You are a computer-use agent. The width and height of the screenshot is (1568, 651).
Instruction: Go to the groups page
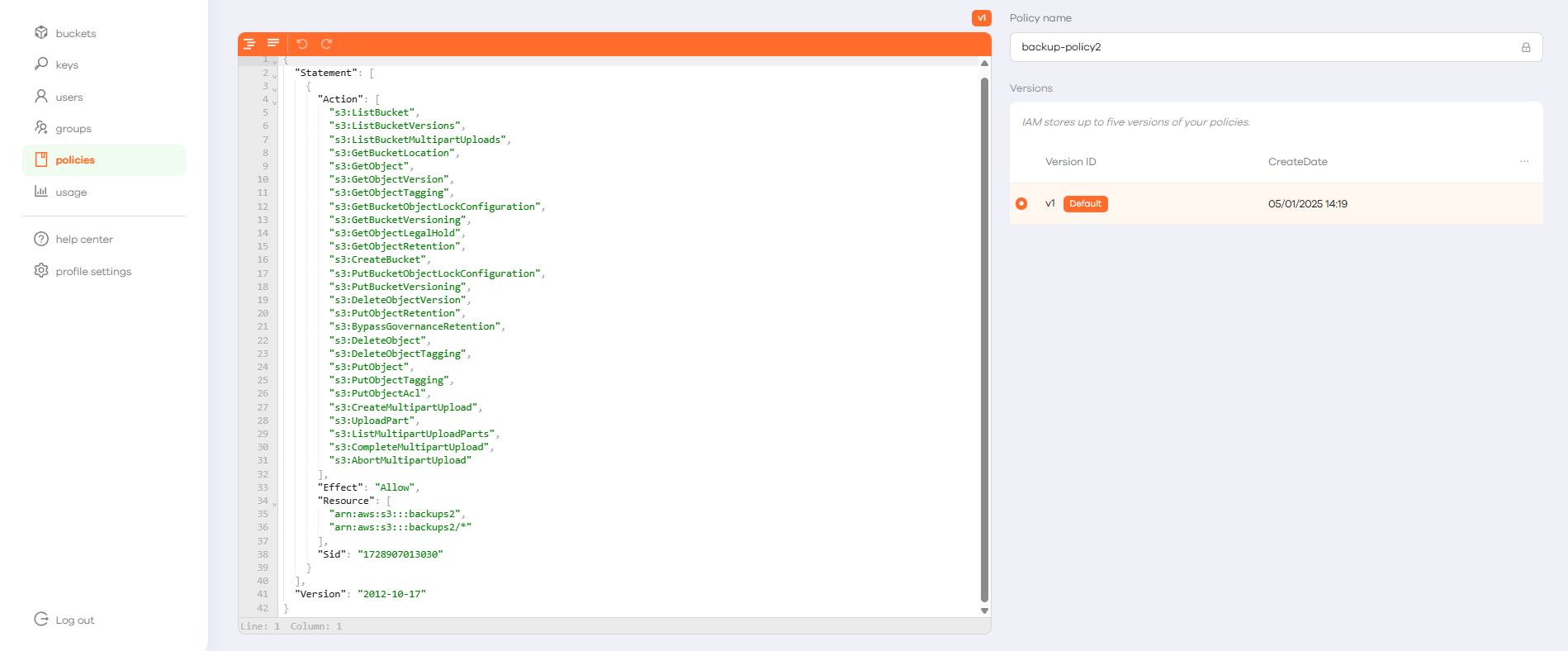pos(73,129)
